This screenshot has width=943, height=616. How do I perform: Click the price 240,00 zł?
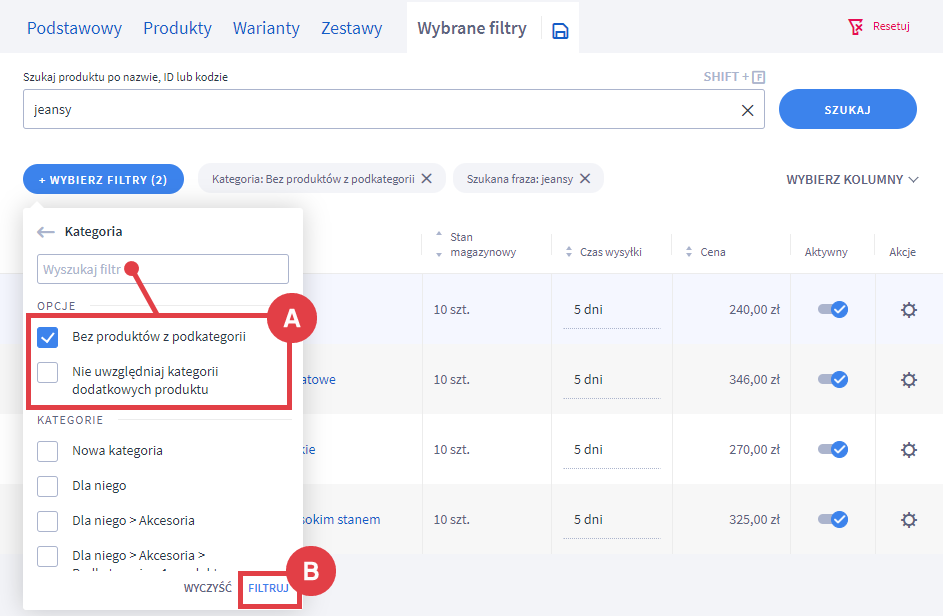pyautogui.click(x=755, y=310)
